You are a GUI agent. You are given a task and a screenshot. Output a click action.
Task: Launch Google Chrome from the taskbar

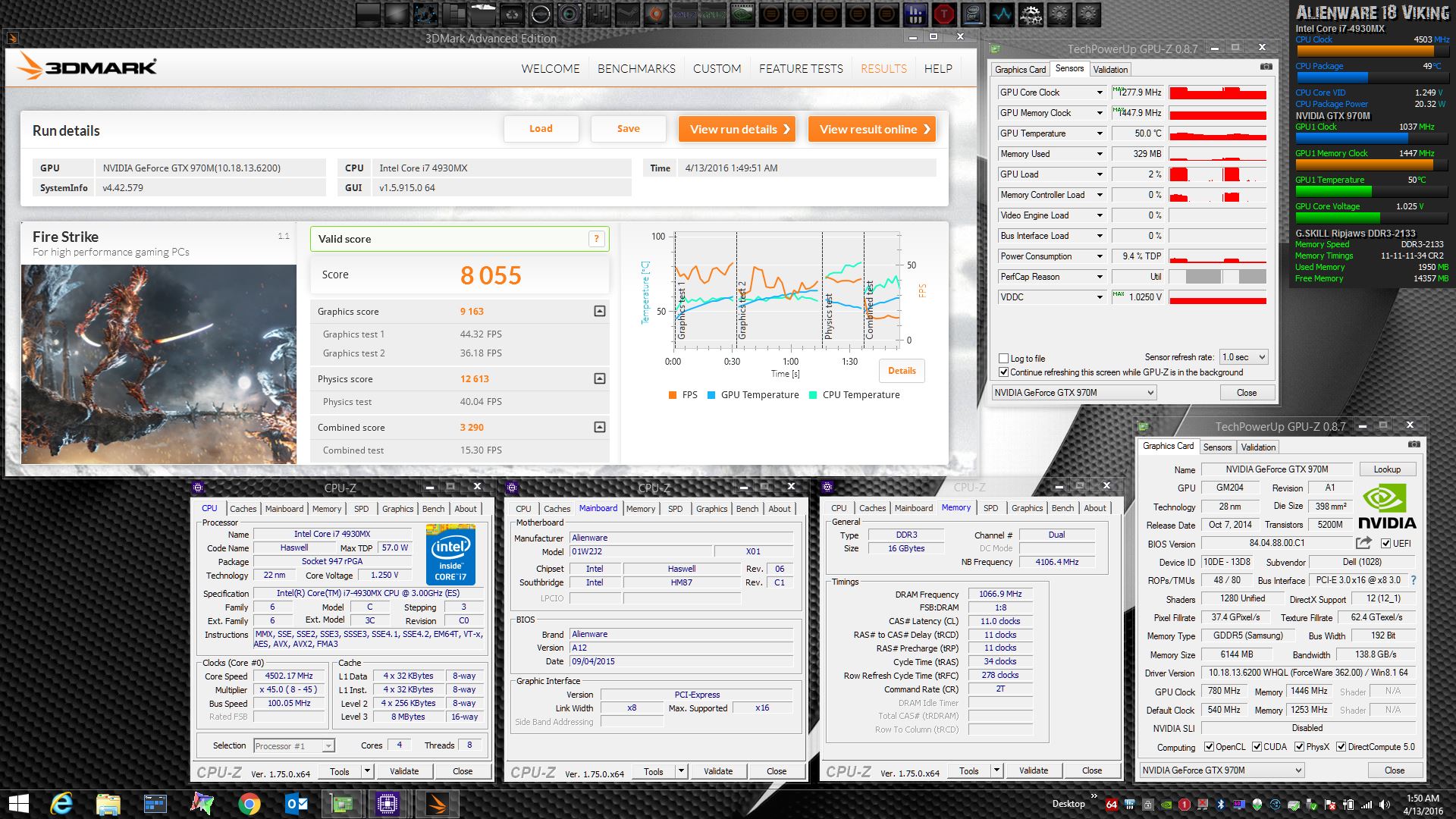pyautogui.click(x=249, y=804)
